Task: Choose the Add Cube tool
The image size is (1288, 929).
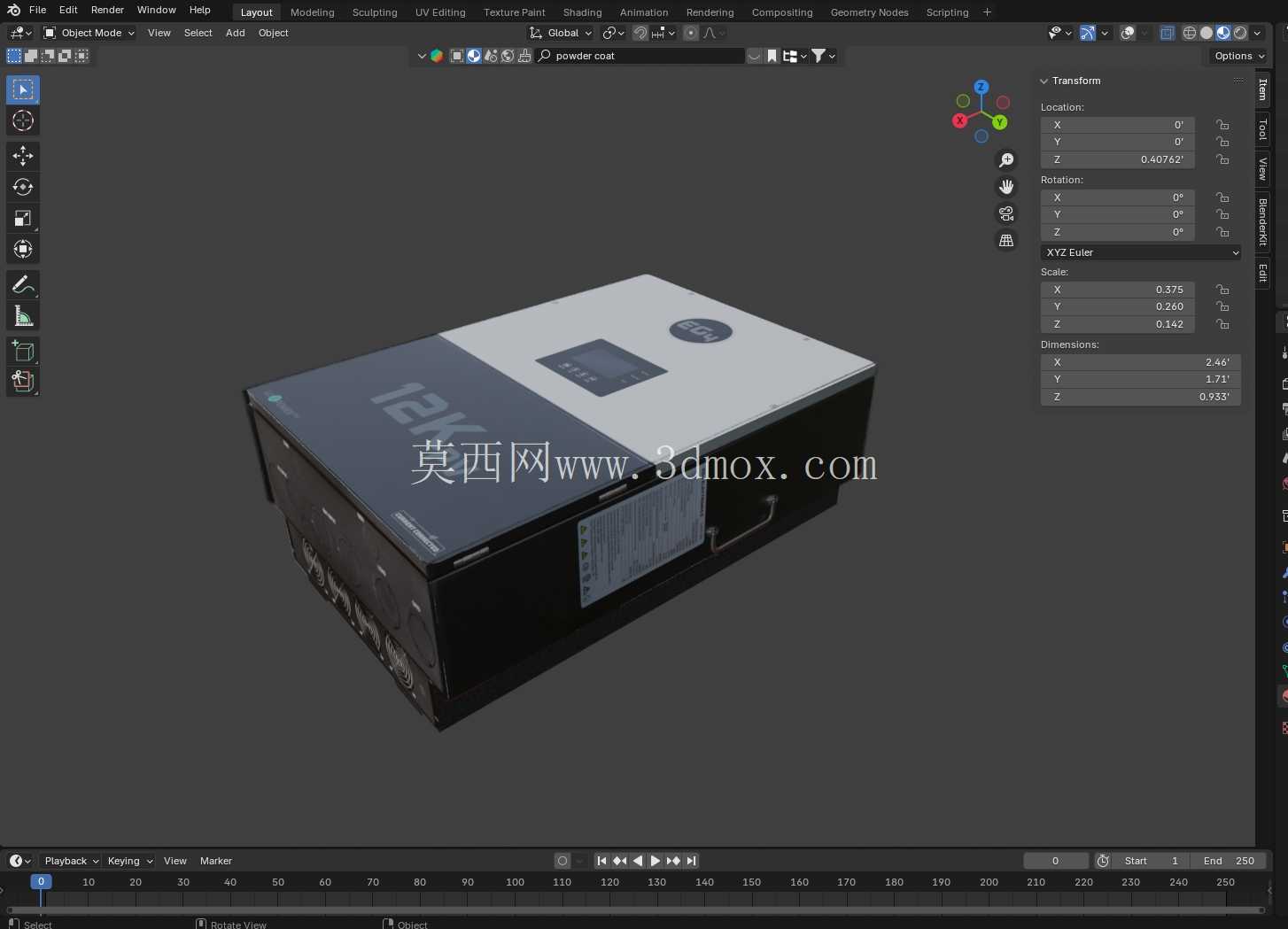Action: [x=23, y=352]
